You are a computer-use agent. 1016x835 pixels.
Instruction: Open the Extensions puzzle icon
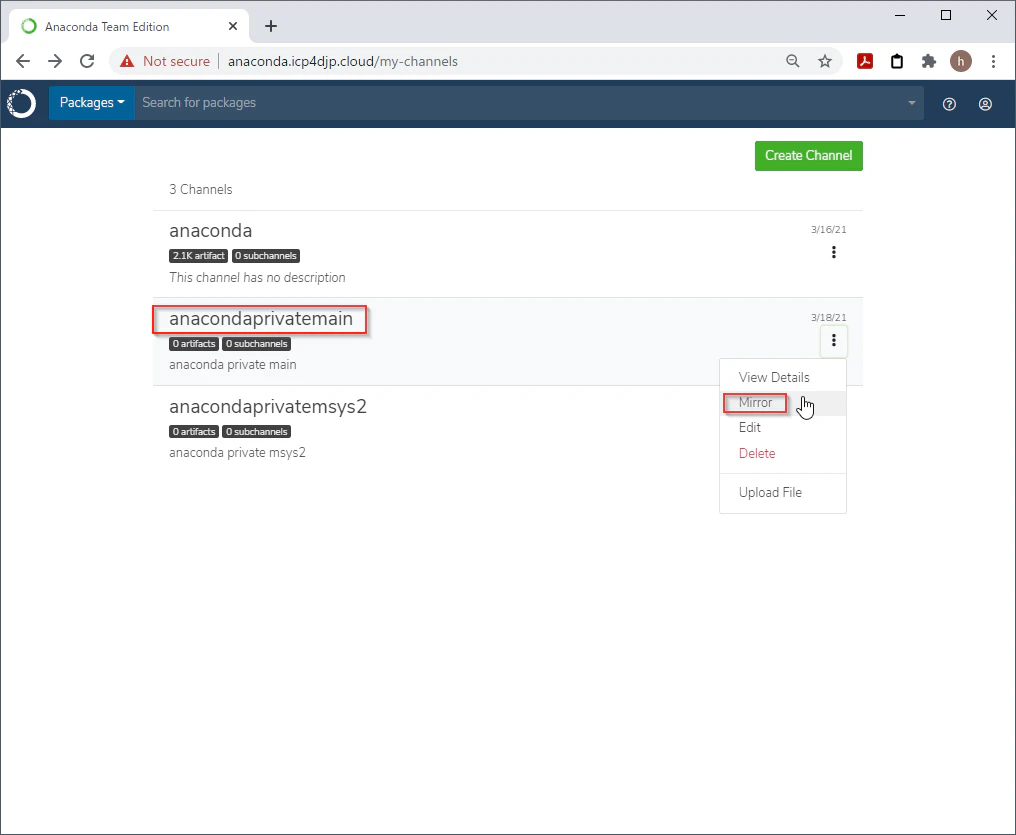[x=929, y=61]
